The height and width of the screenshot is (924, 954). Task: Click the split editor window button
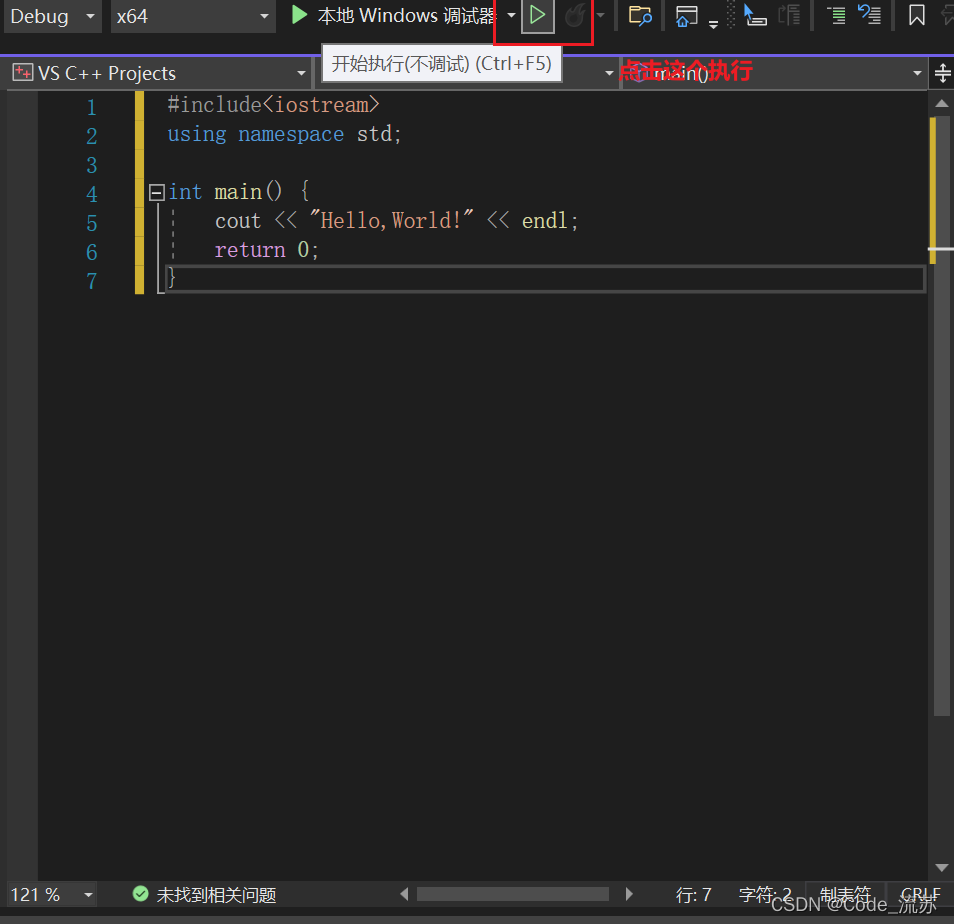pos(942,73)
